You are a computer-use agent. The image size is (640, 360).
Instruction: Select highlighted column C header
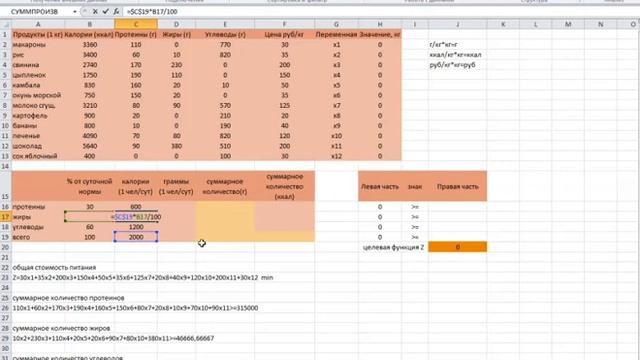click(136, 24)
